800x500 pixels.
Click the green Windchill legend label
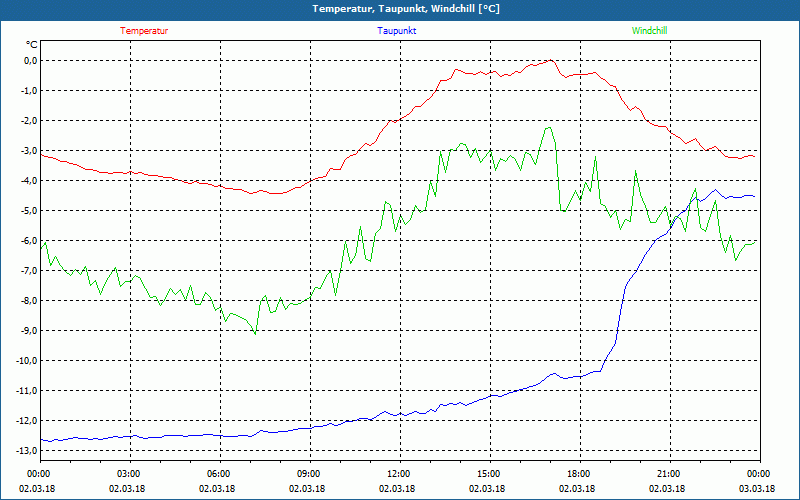[649, 31]
